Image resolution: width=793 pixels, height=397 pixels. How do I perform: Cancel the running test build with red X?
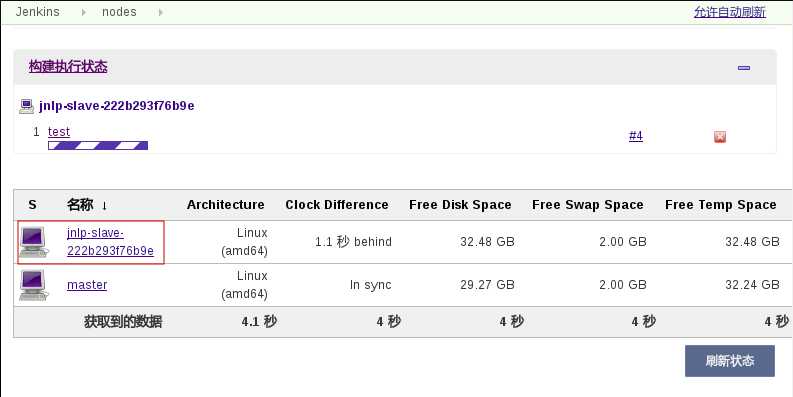[x=720, y=137]
